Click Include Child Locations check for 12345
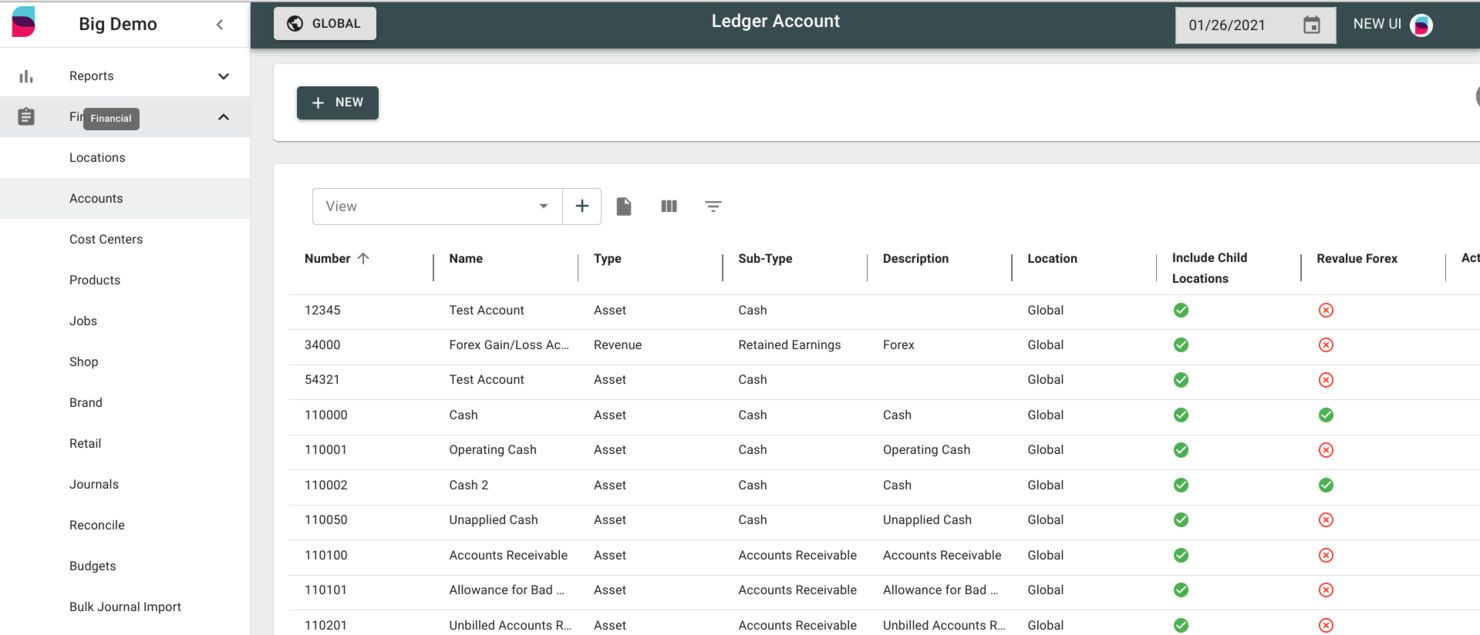Image resolution: width=1480 pixels, height=635 pixels. coord(1181,310)
